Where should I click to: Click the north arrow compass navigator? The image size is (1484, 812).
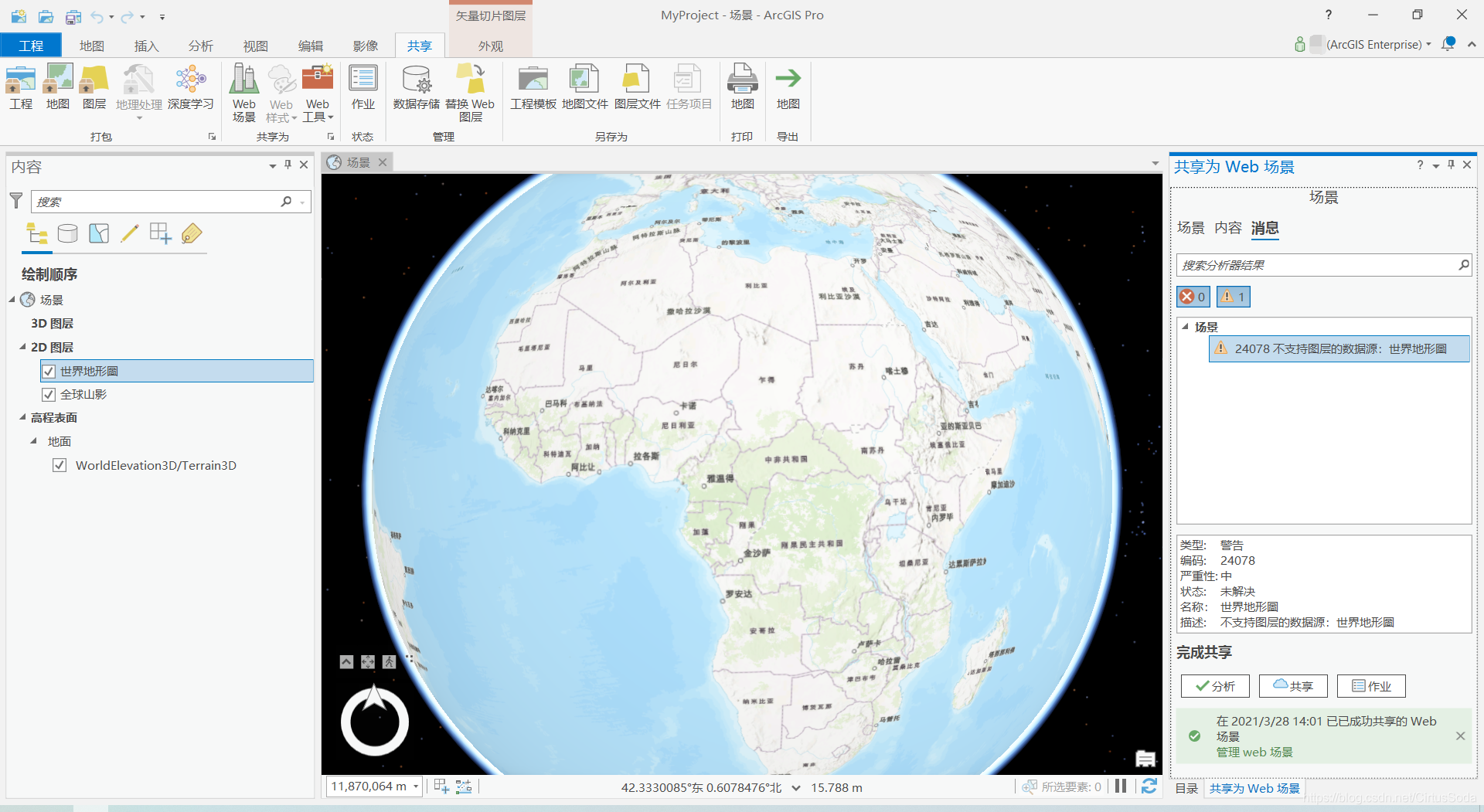pyautogui.click(x=375, y=720)
